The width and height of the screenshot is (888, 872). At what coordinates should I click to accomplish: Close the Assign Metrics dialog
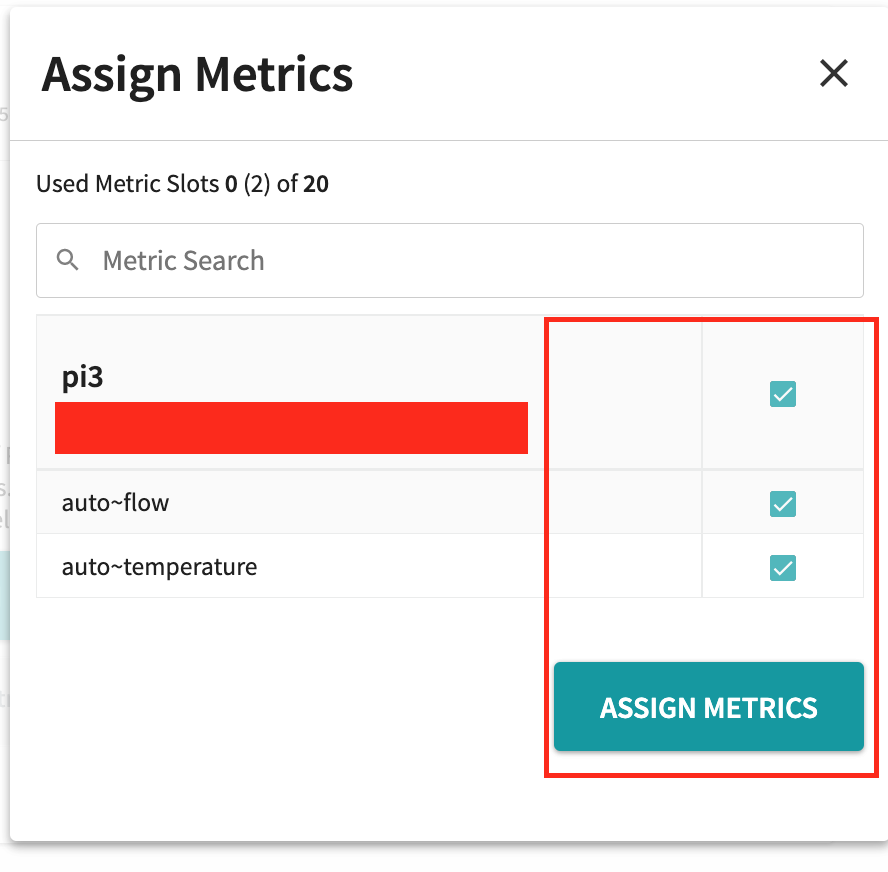pyautogui.click(x=833, y=73)
